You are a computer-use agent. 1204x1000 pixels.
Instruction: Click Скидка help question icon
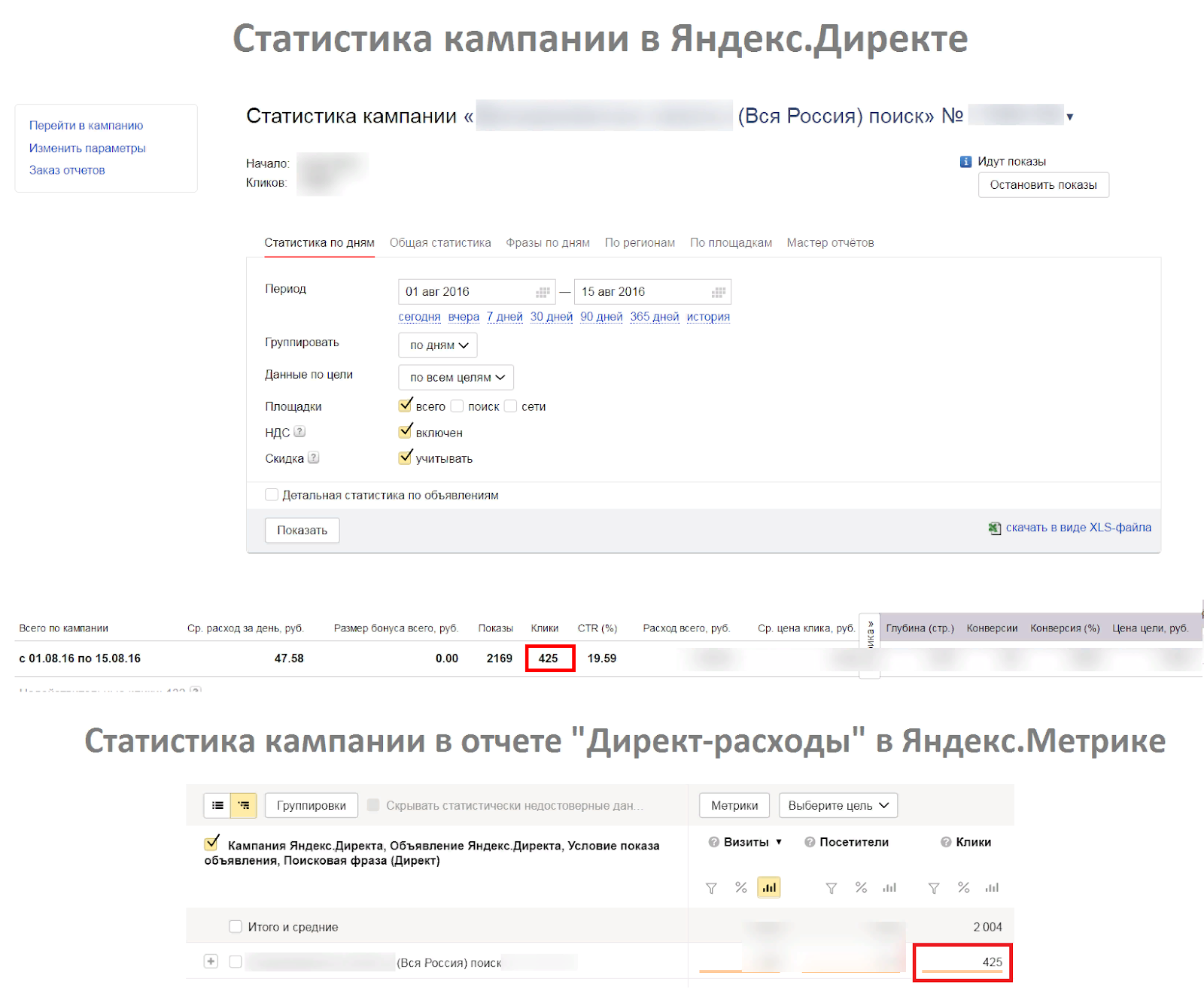click(314, 457)
